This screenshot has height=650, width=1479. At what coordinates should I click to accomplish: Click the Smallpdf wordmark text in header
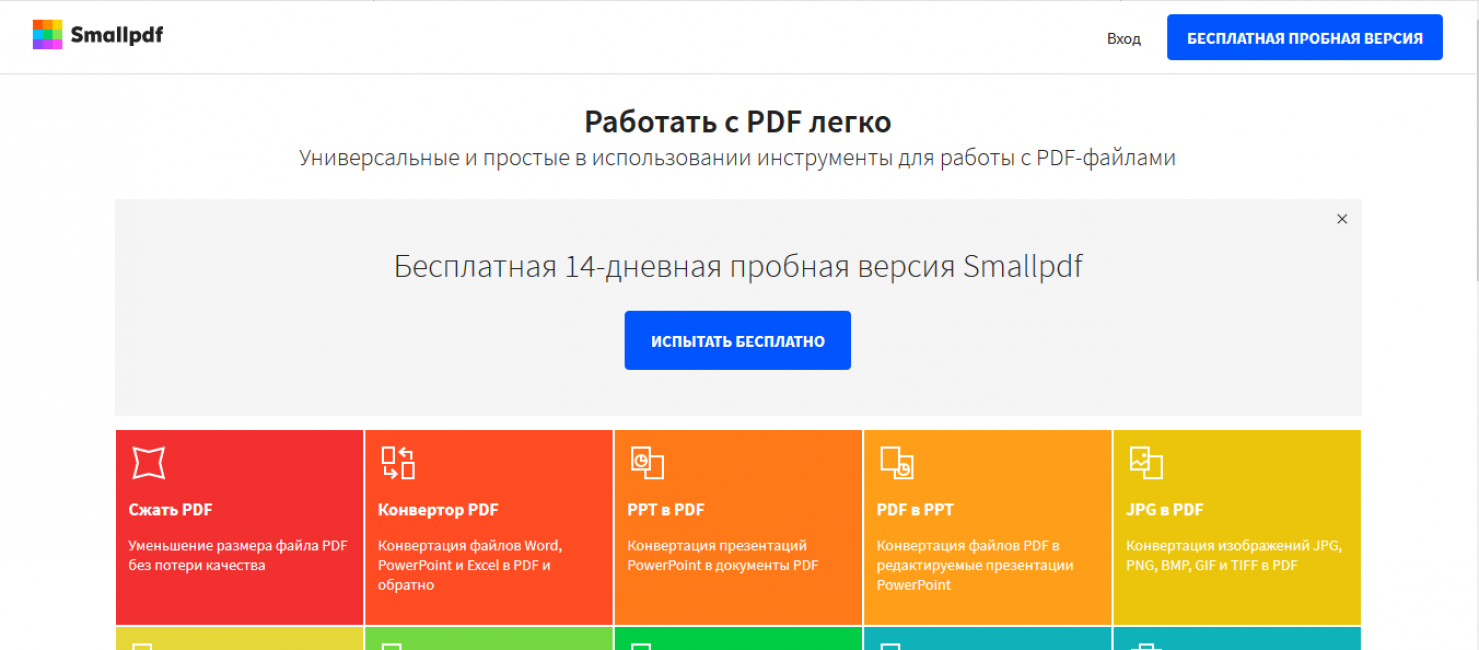[116, 36]
